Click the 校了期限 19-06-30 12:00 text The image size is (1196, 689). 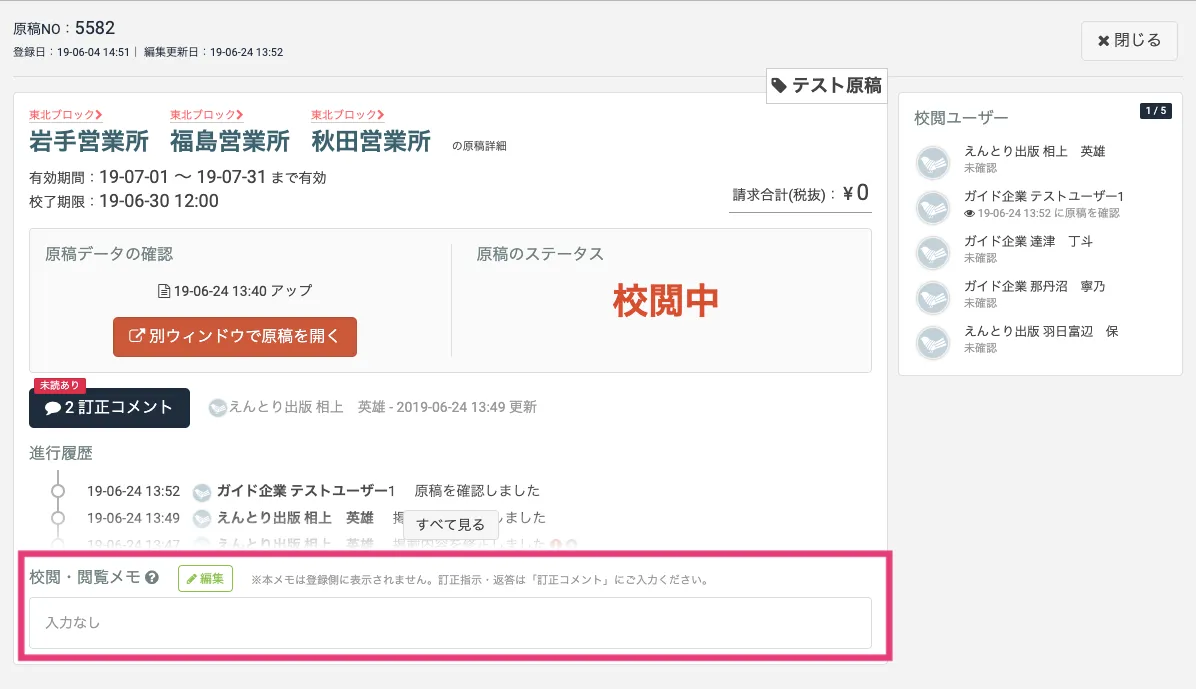click(x=124, y=201)
